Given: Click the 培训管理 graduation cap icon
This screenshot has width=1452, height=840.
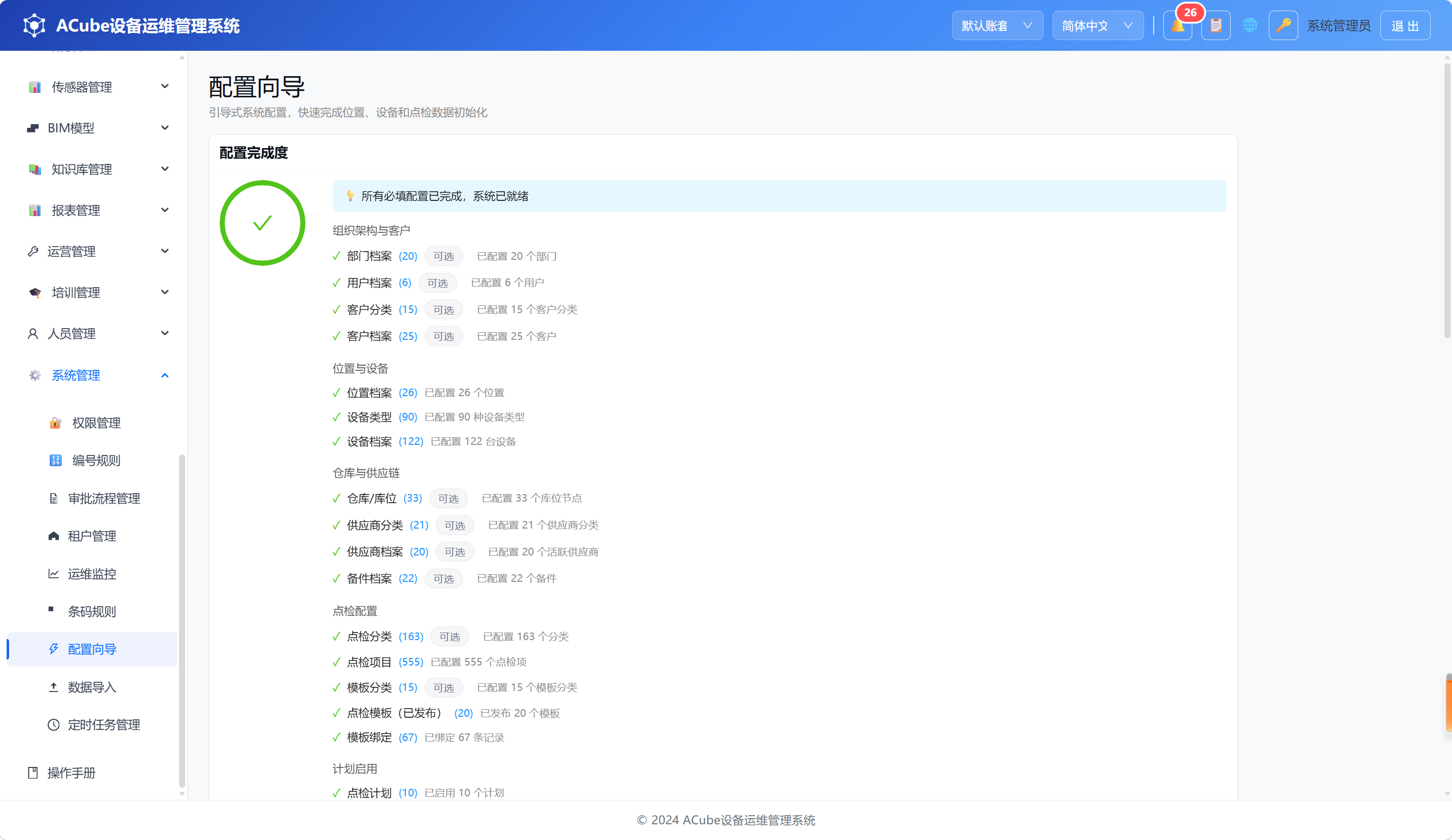Looking at the screenshot, I should coord(34,293).
